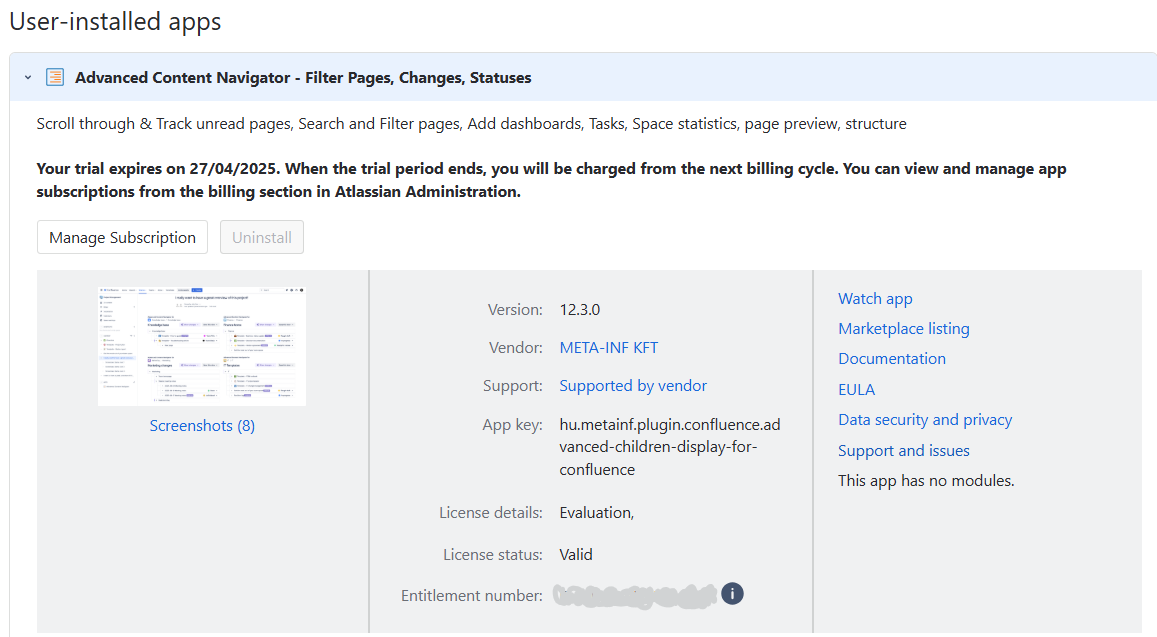Open Screenshots (8)
This screenshot has width=1157, height=637.
202,425
